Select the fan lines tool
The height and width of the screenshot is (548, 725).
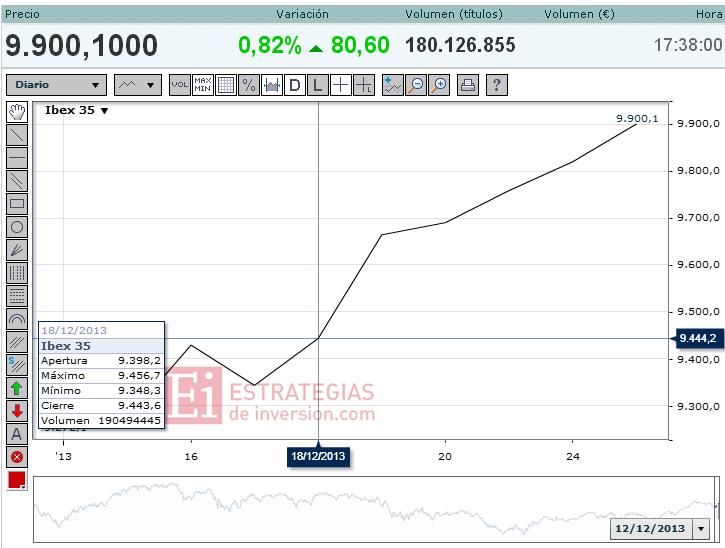coord(17,250)
